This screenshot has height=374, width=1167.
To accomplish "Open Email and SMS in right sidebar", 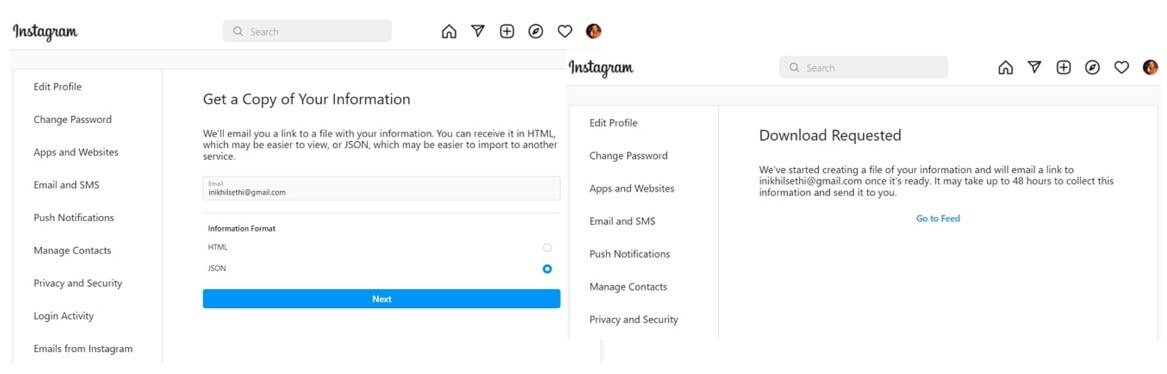I will [622, 222].
